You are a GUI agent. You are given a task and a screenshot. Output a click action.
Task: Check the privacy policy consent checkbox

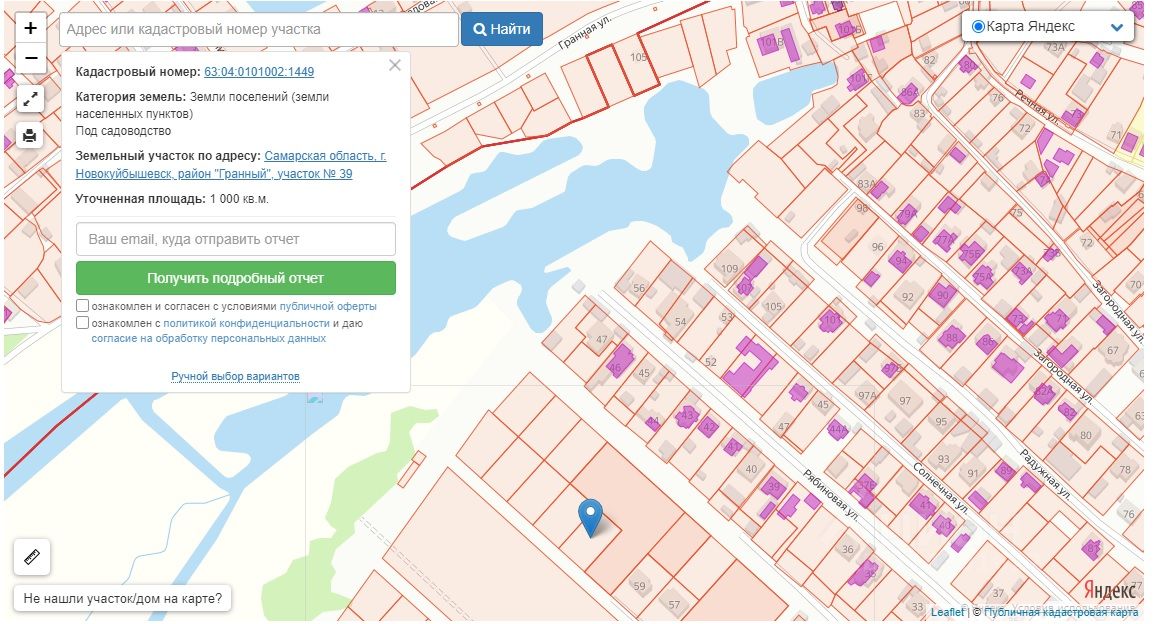pyautogui.click(x=83, y=322)
